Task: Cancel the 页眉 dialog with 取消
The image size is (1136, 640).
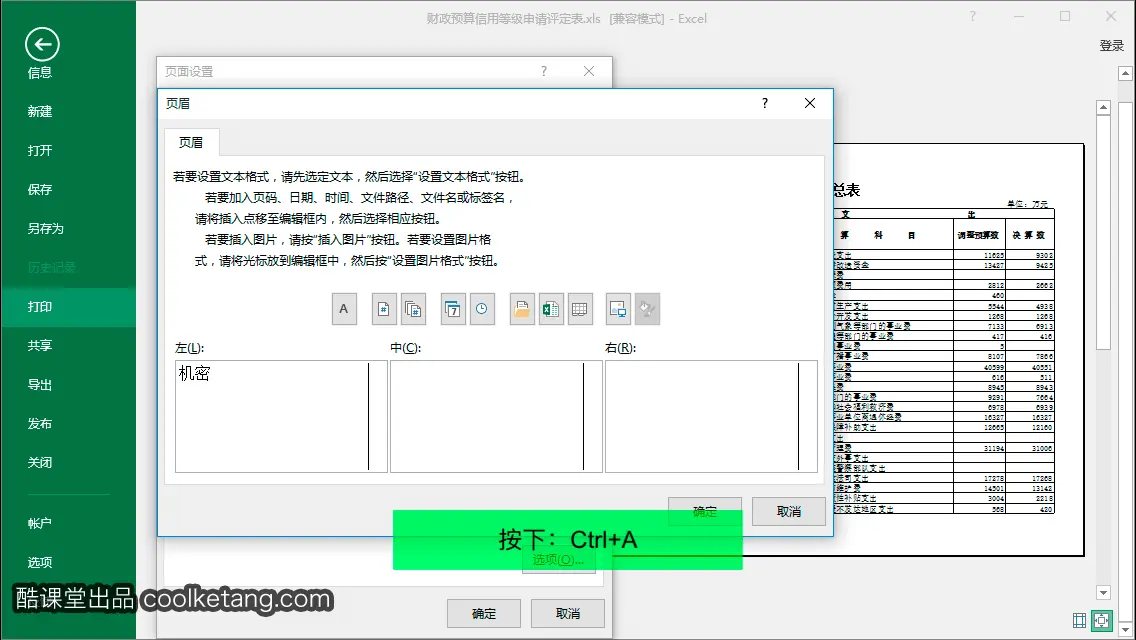Action: pyautogui.click(x=789, y=512)
